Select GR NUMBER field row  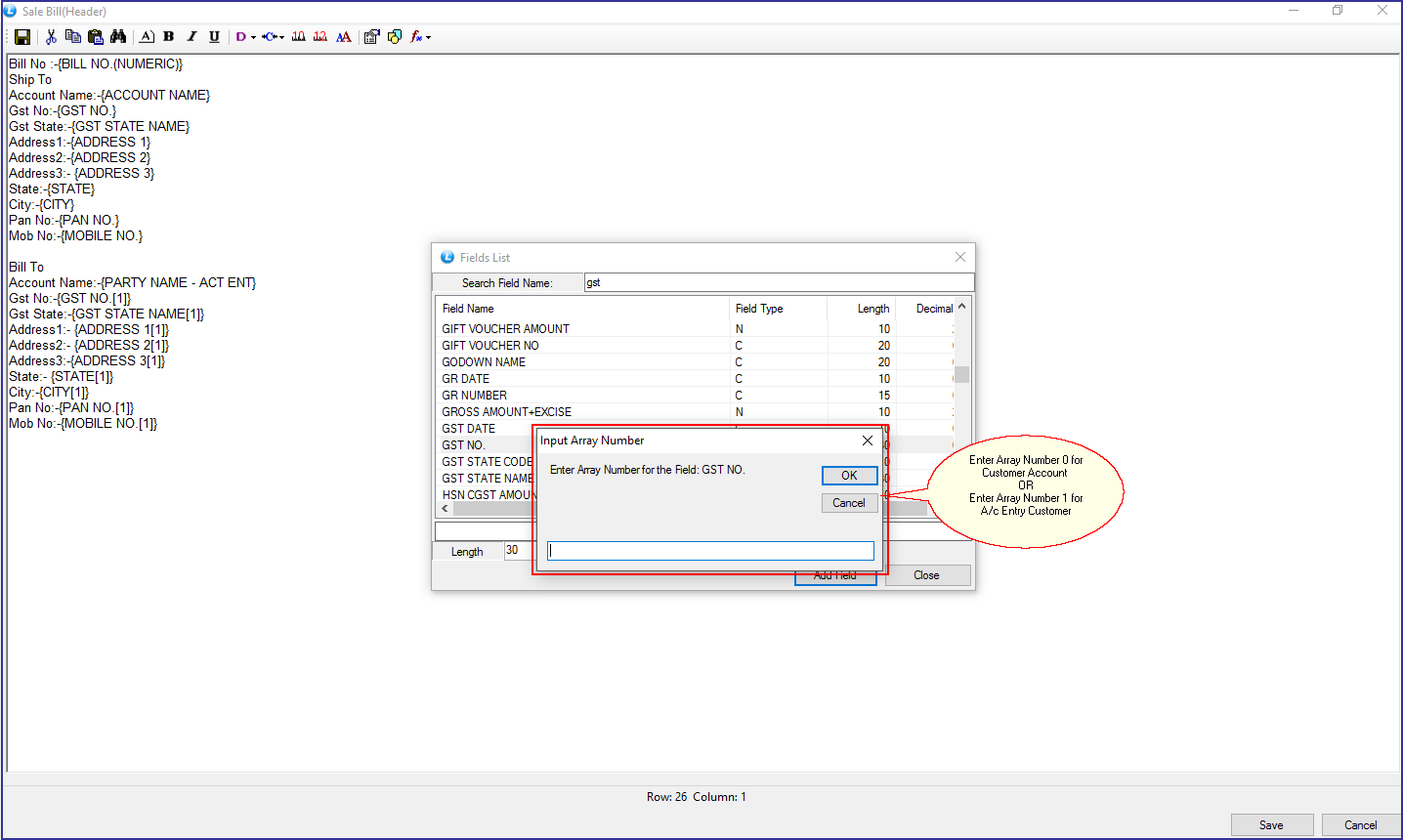point(696,396)
